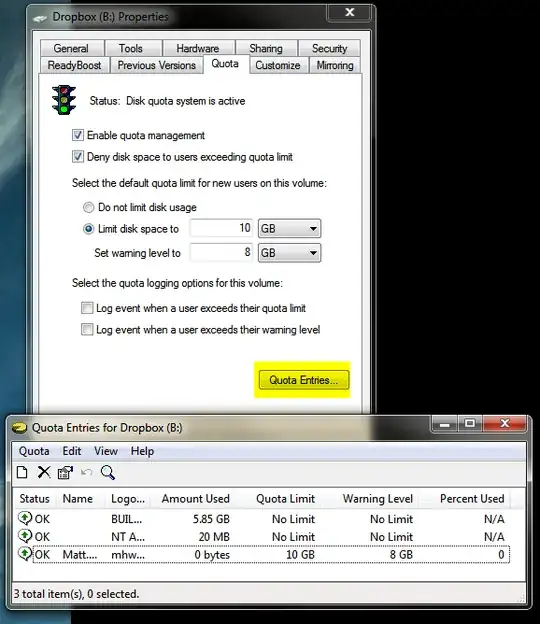Select the Quota tab
The image size is (540, 624).
click(225, 64)
